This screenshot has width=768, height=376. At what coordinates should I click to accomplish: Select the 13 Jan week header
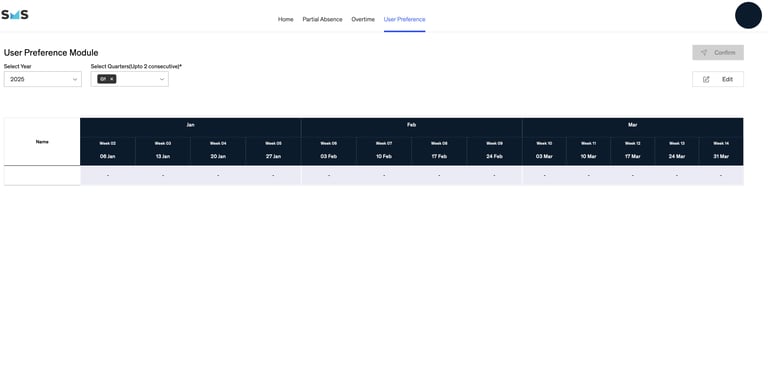coord(163,151)
